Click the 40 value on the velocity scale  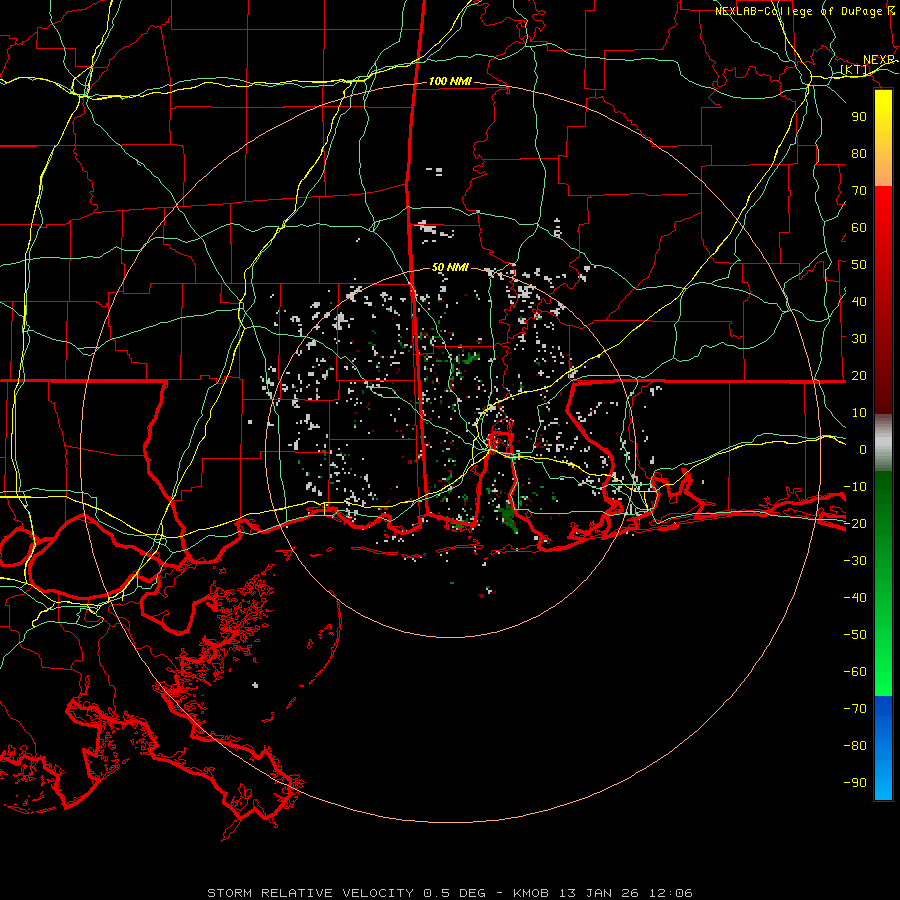859,302
